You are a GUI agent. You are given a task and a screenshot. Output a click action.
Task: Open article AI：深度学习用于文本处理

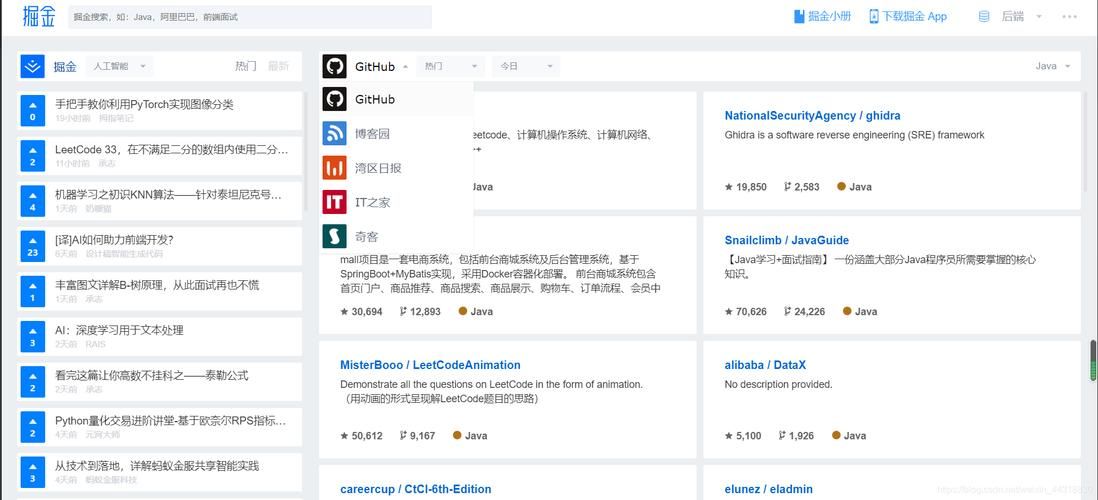pos(119,330)
